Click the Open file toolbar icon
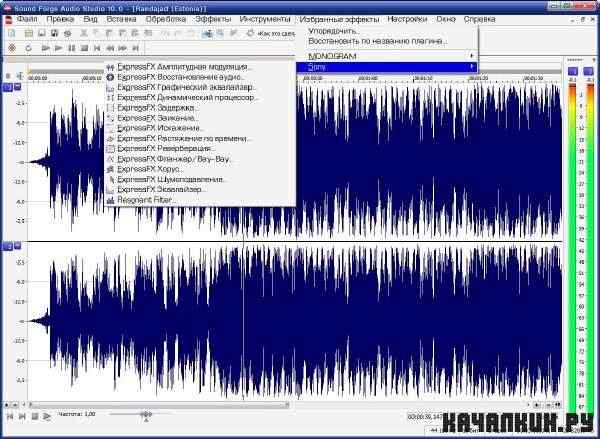Viewport: 600px width, 439px height. click(x=29, y=33)
